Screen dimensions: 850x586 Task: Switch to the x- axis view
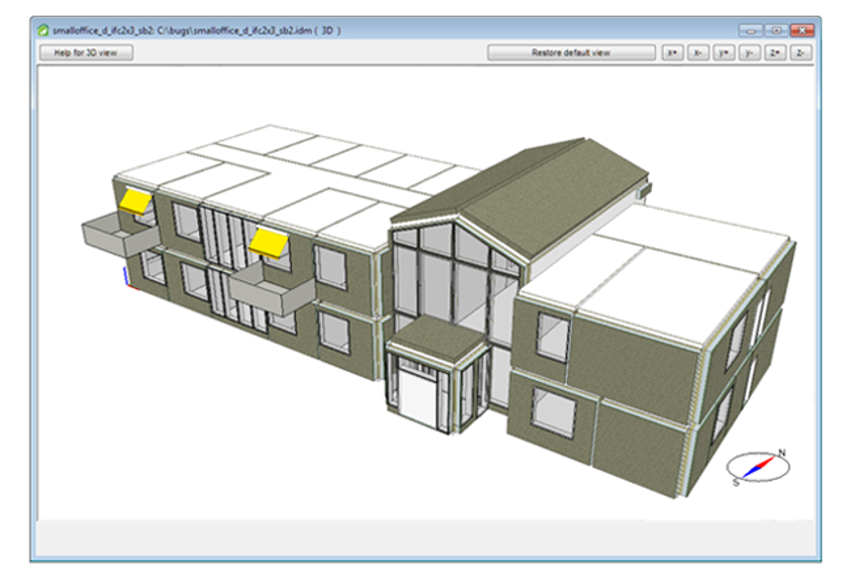(x=698, y=53)
